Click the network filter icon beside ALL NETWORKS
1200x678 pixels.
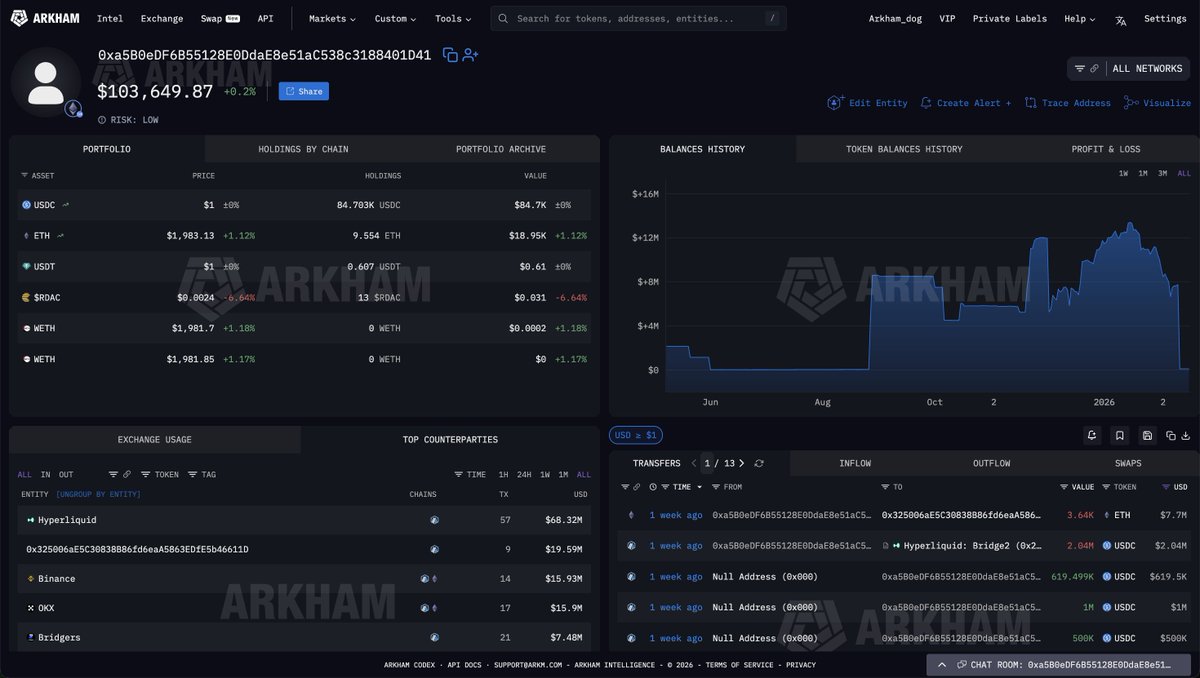pos(1080,69)
